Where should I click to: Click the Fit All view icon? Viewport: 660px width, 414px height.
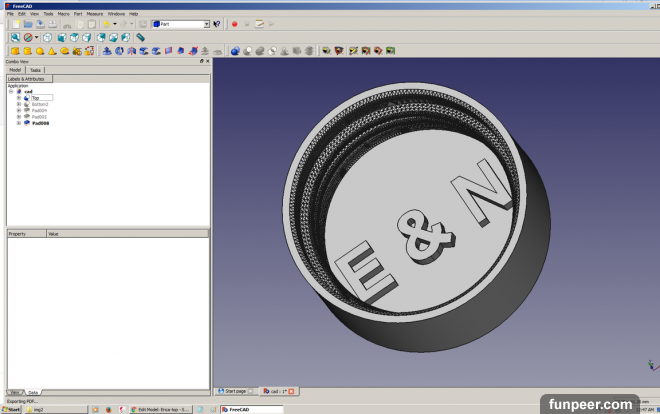(16, 37)
